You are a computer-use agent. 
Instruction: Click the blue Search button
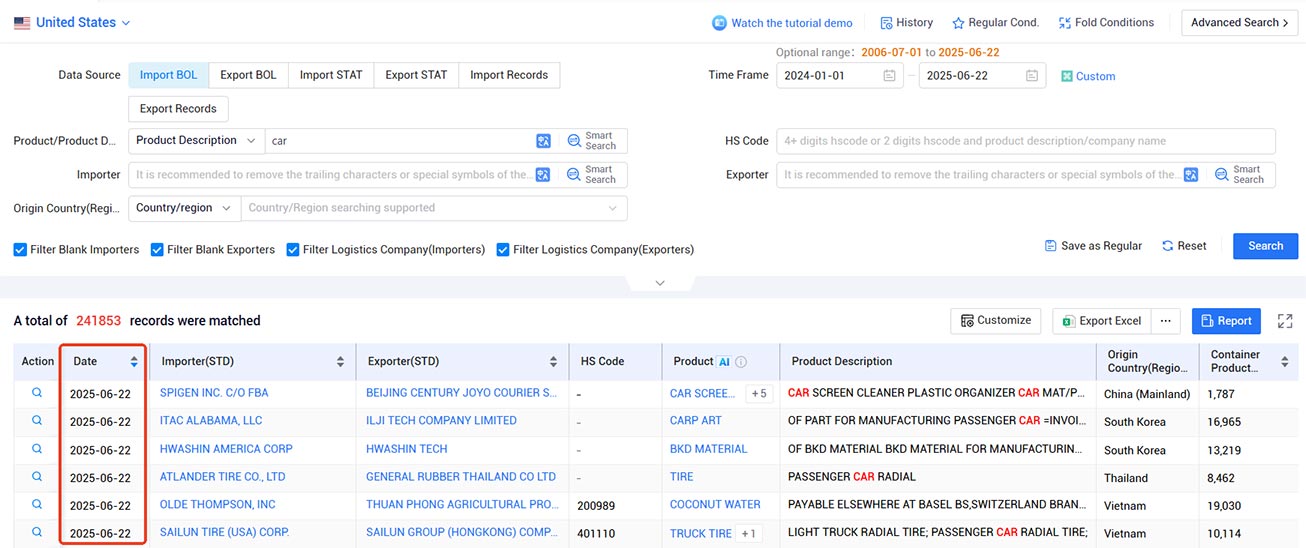pos(1265,246)
